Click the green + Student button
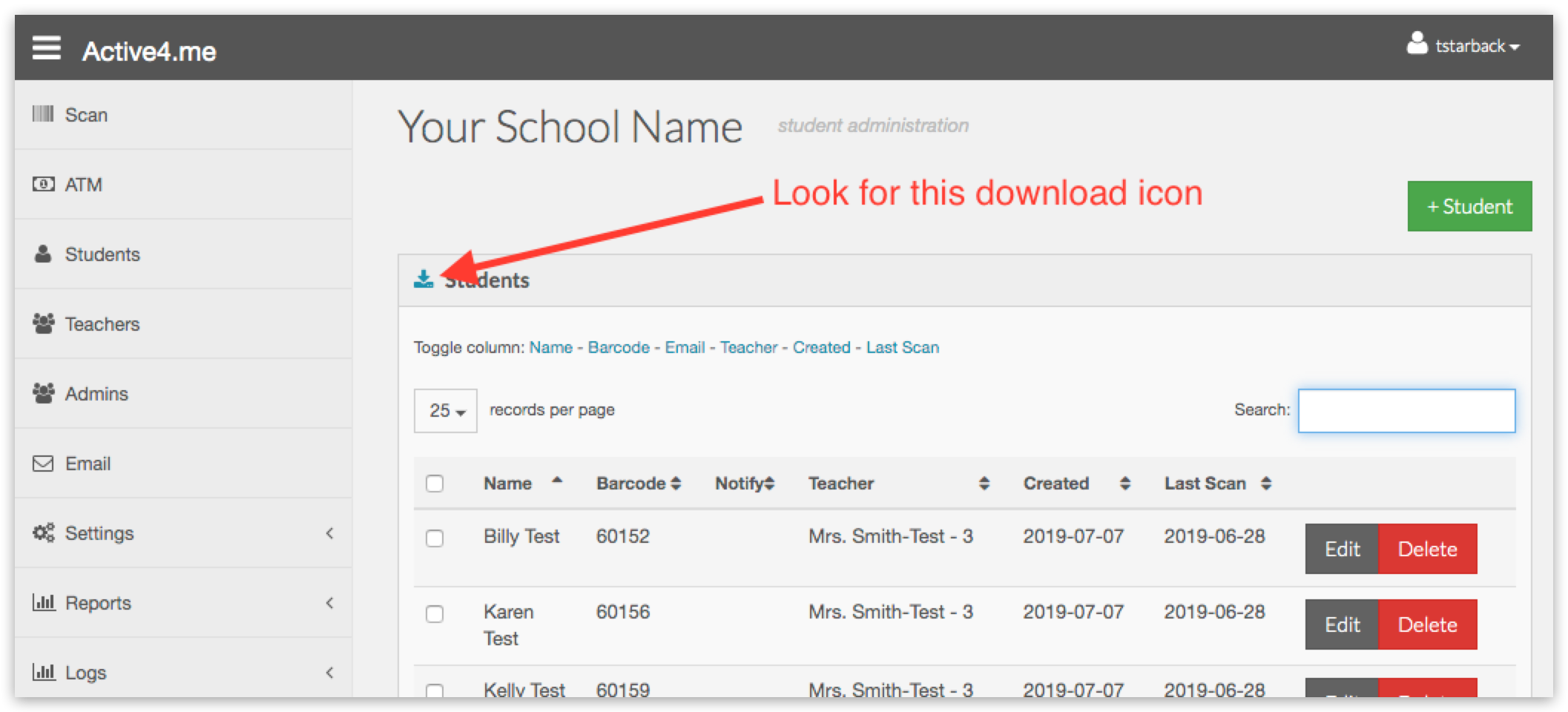This screenshot has height=712, width=1568. click(x=1469, y=206)
